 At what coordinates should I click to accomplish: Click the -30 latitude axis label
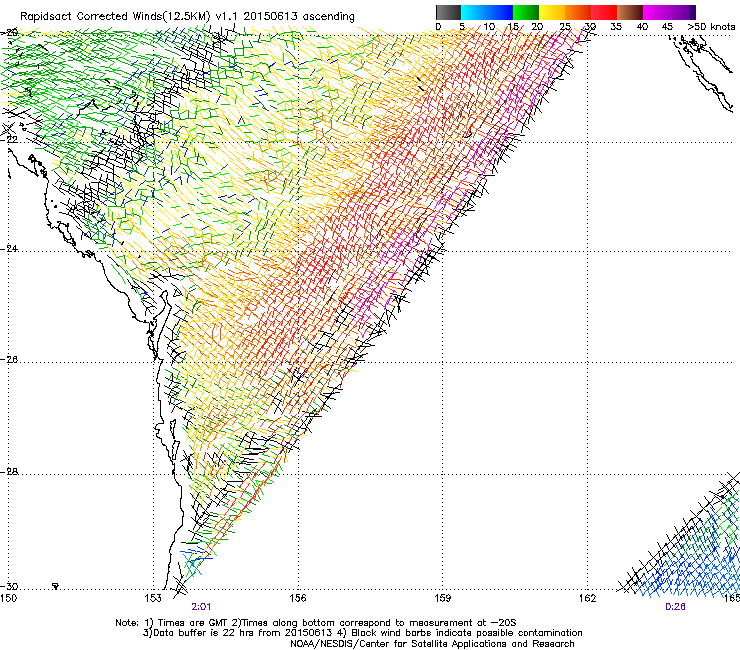click(9, 586)
